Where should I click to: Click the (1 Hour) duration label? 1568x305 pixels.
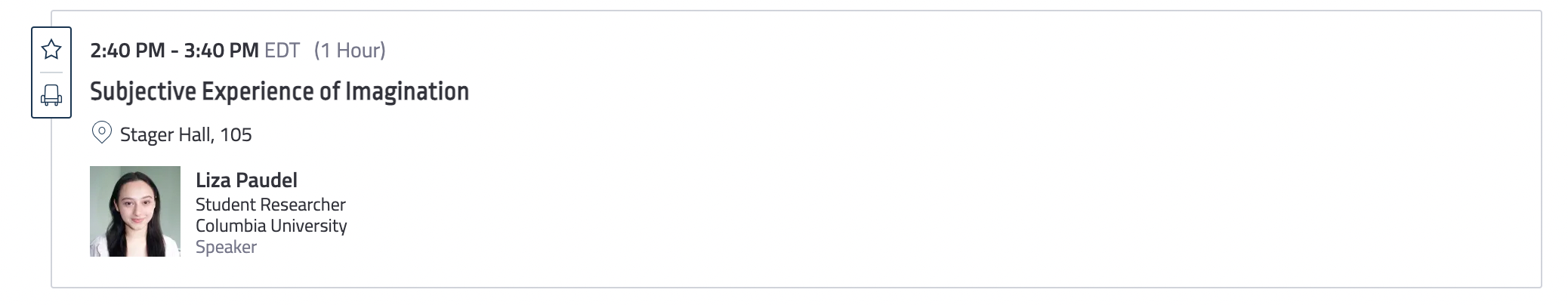(x=350, y=51)
